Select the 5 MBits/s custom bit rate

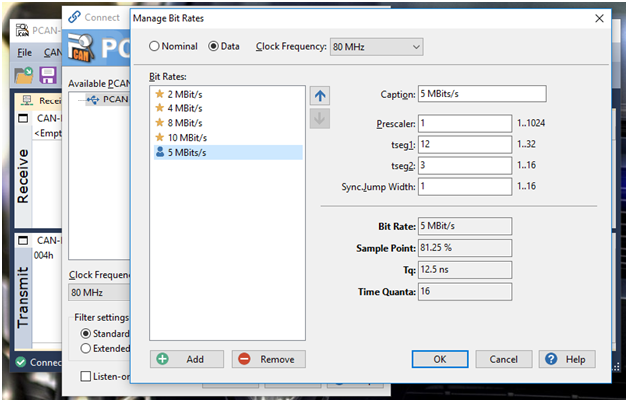187,152
